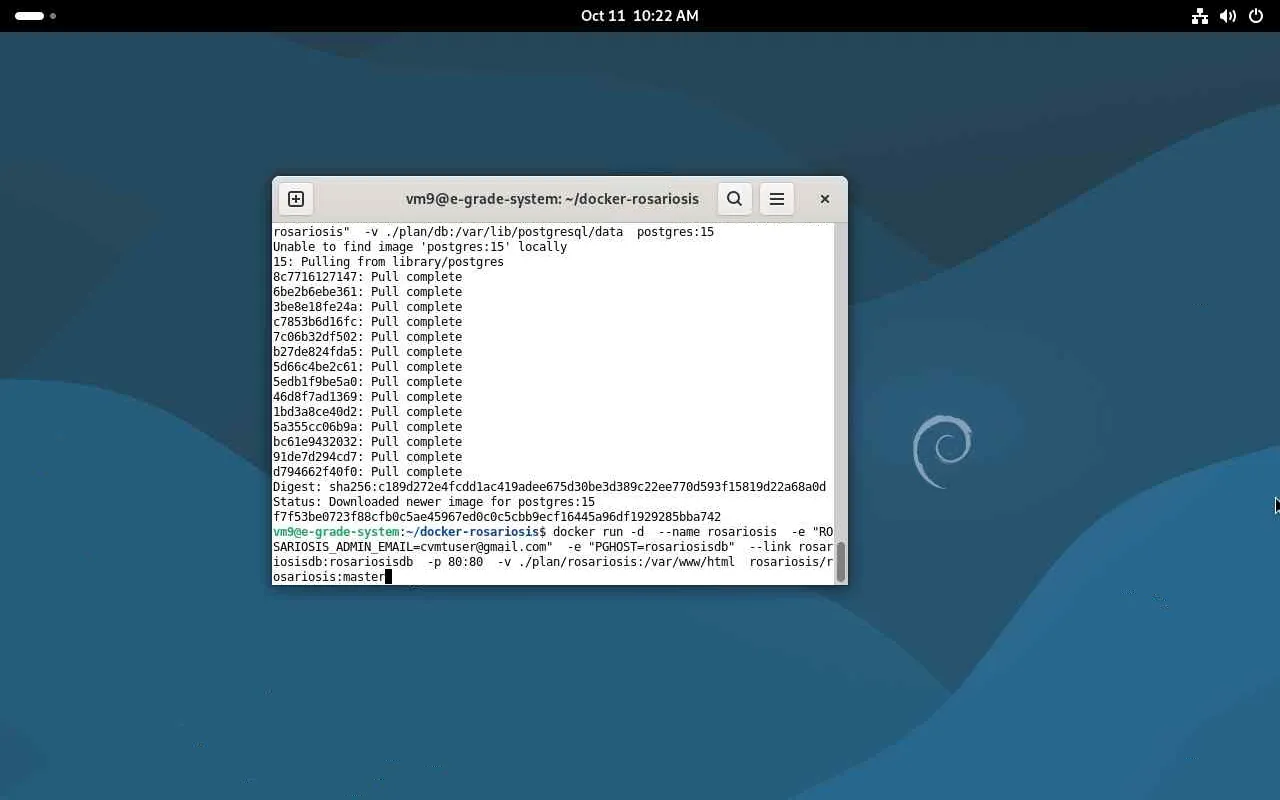
Task: Click the terminal vertical scrollbar handle
Action: pyautogui.click(x=841, y=561)
